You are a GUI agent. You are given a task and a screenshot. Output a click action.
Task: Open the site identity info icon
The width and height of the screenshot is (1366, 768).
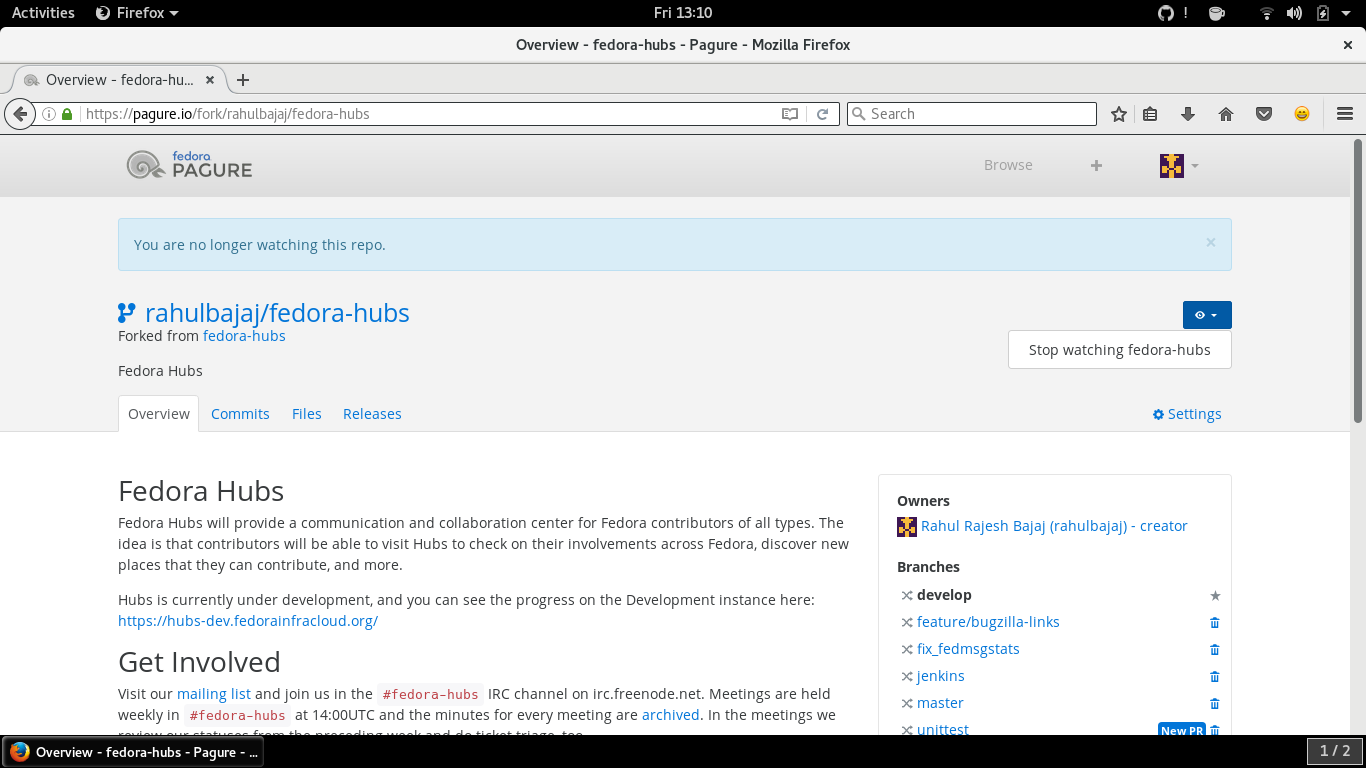coord(49,114)
